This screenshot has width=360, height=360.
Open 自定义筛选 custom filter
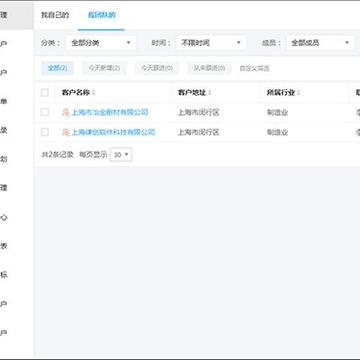tap(254, 68)
